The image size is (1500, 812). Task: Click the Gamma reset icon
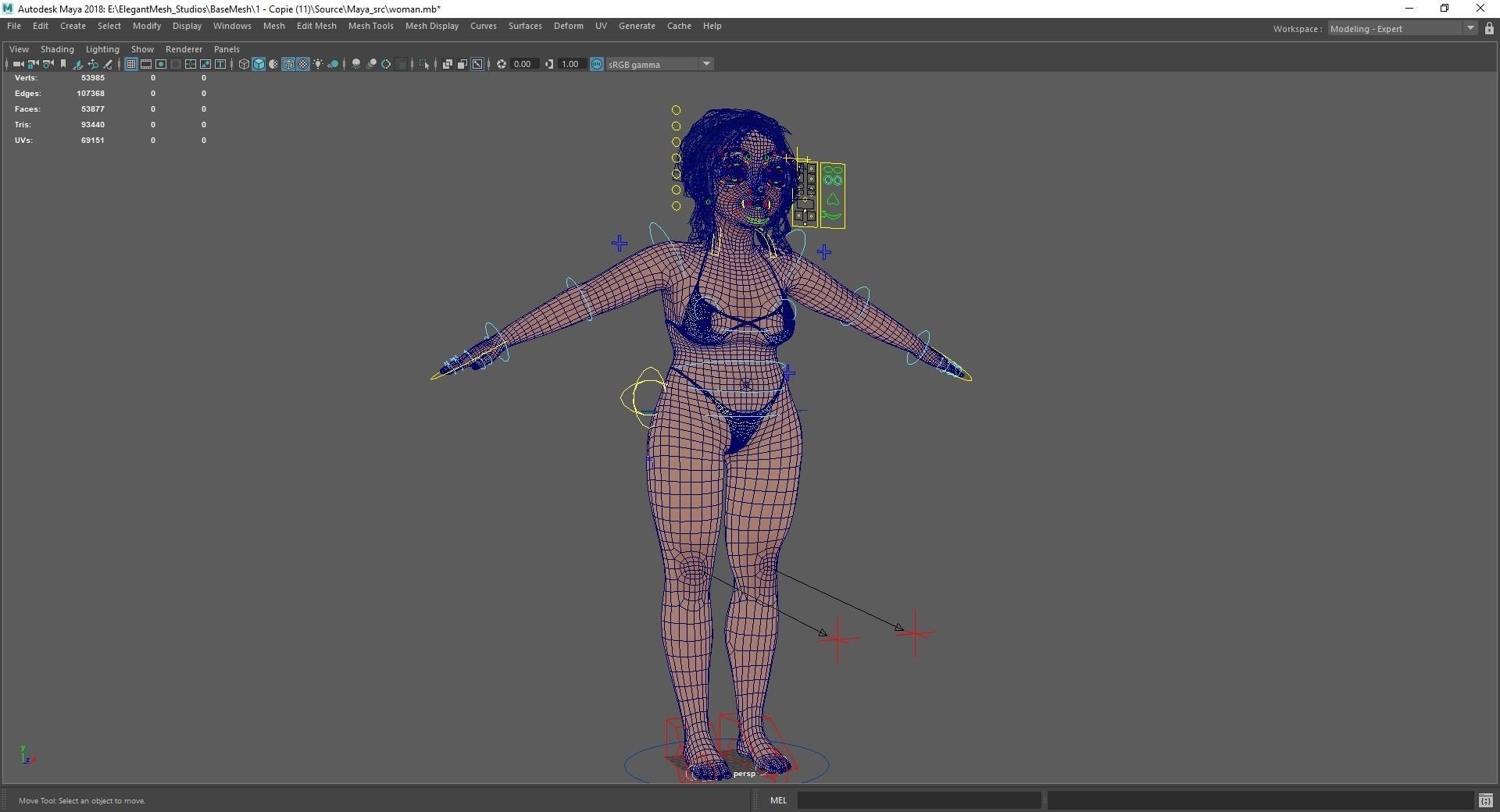tap(549, 64)
